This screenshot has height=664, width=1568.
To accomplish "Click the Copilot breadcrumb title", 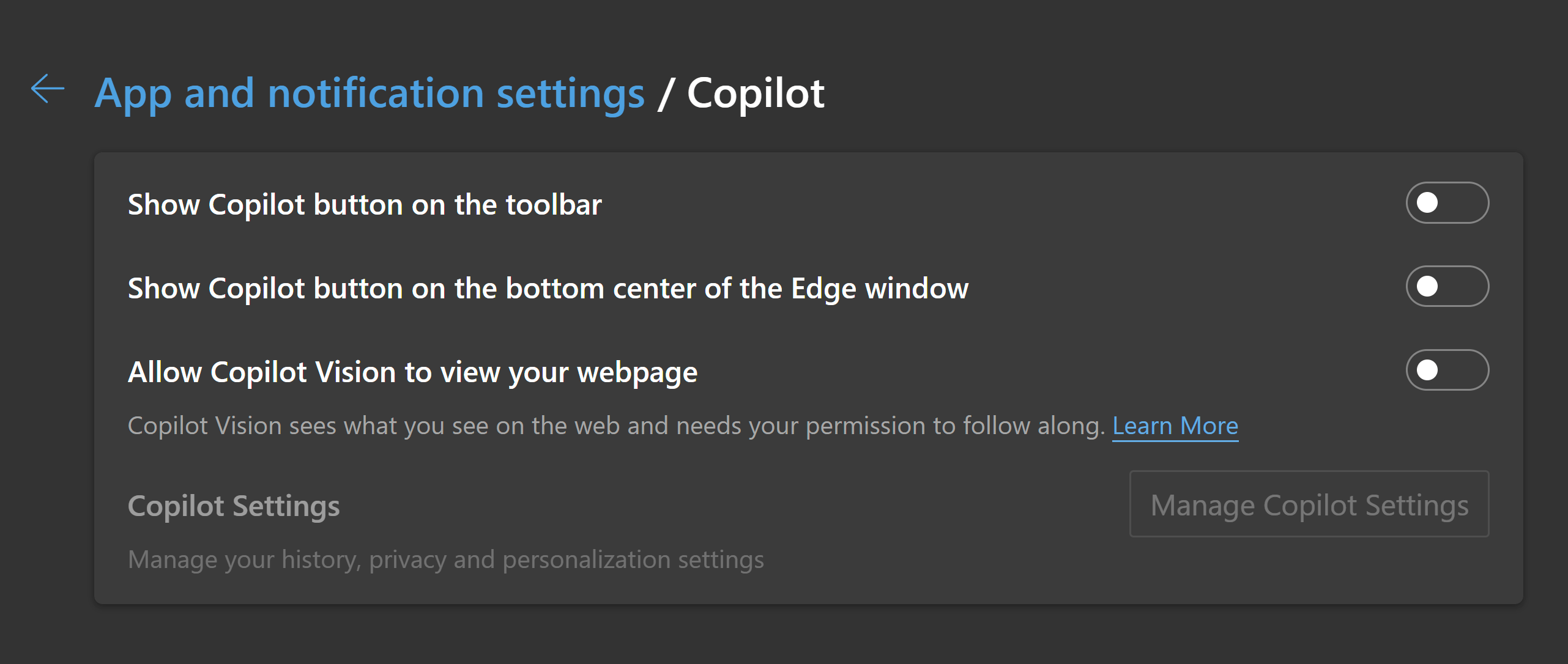I will 756,94.
